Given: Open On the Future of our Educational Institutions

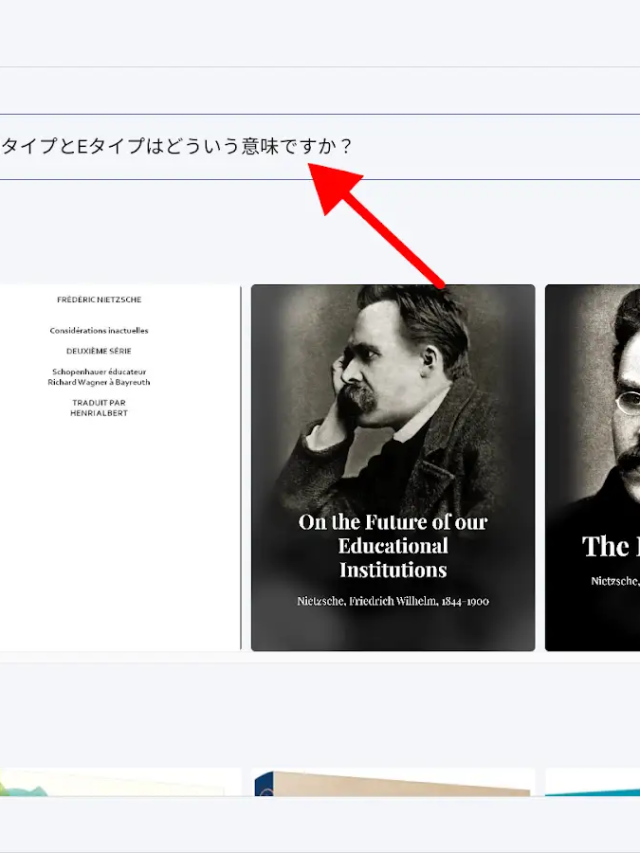Looking at the screenshot, I should [x=393, y=467].
